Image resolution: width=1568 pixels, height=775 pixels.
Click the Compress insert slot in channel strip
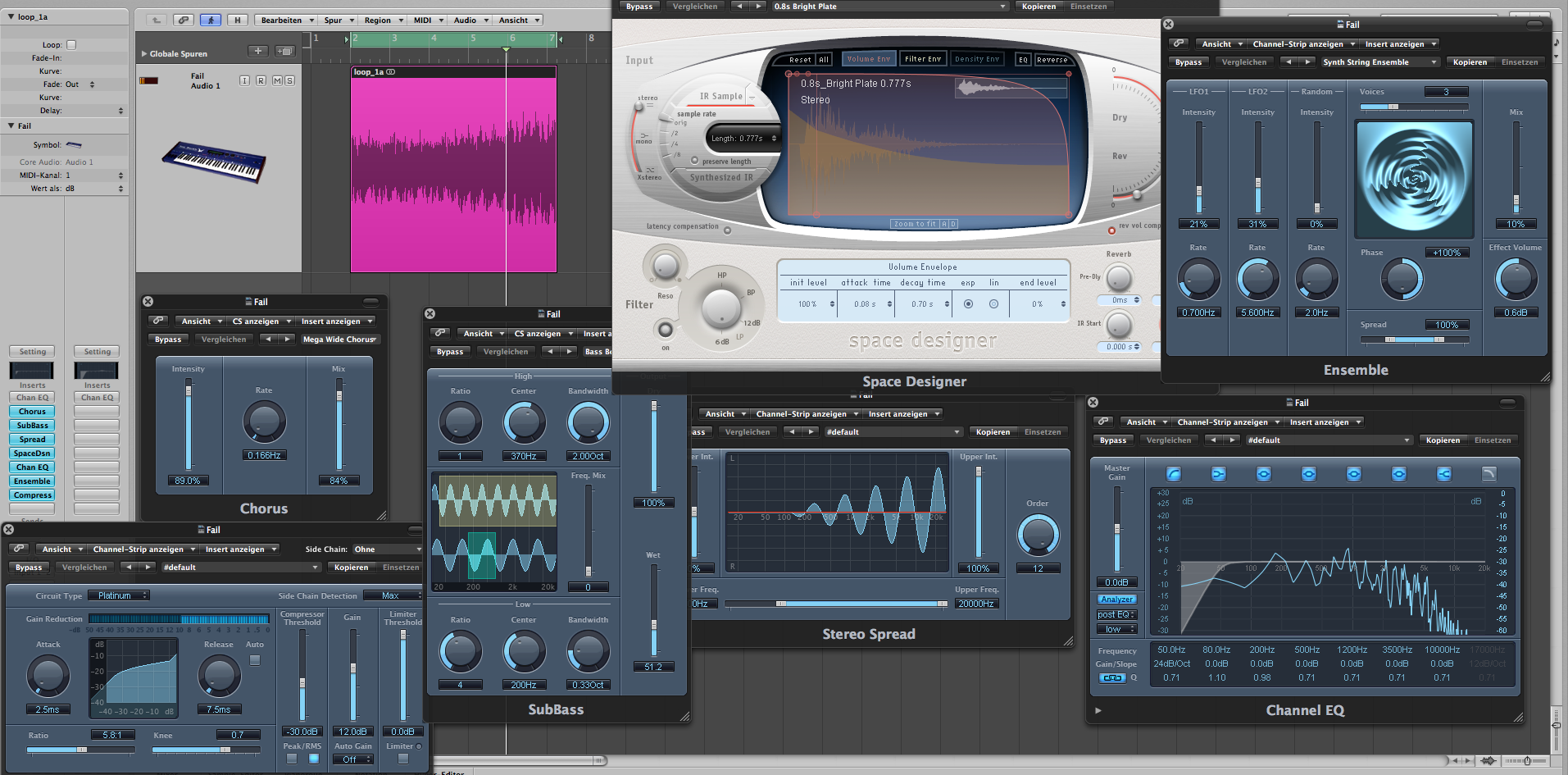[x=32, y=495]
